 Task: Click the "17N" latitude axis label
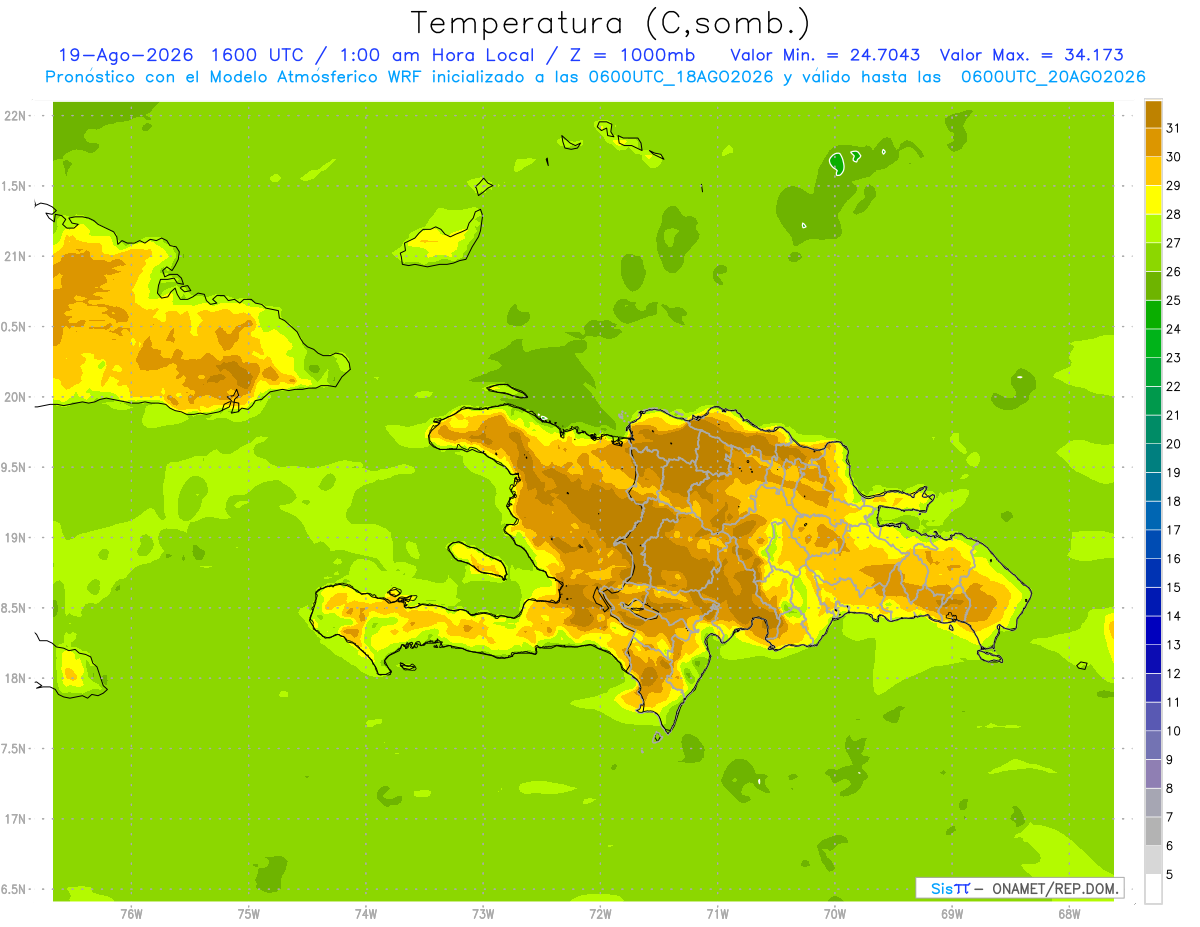(17, 819)
